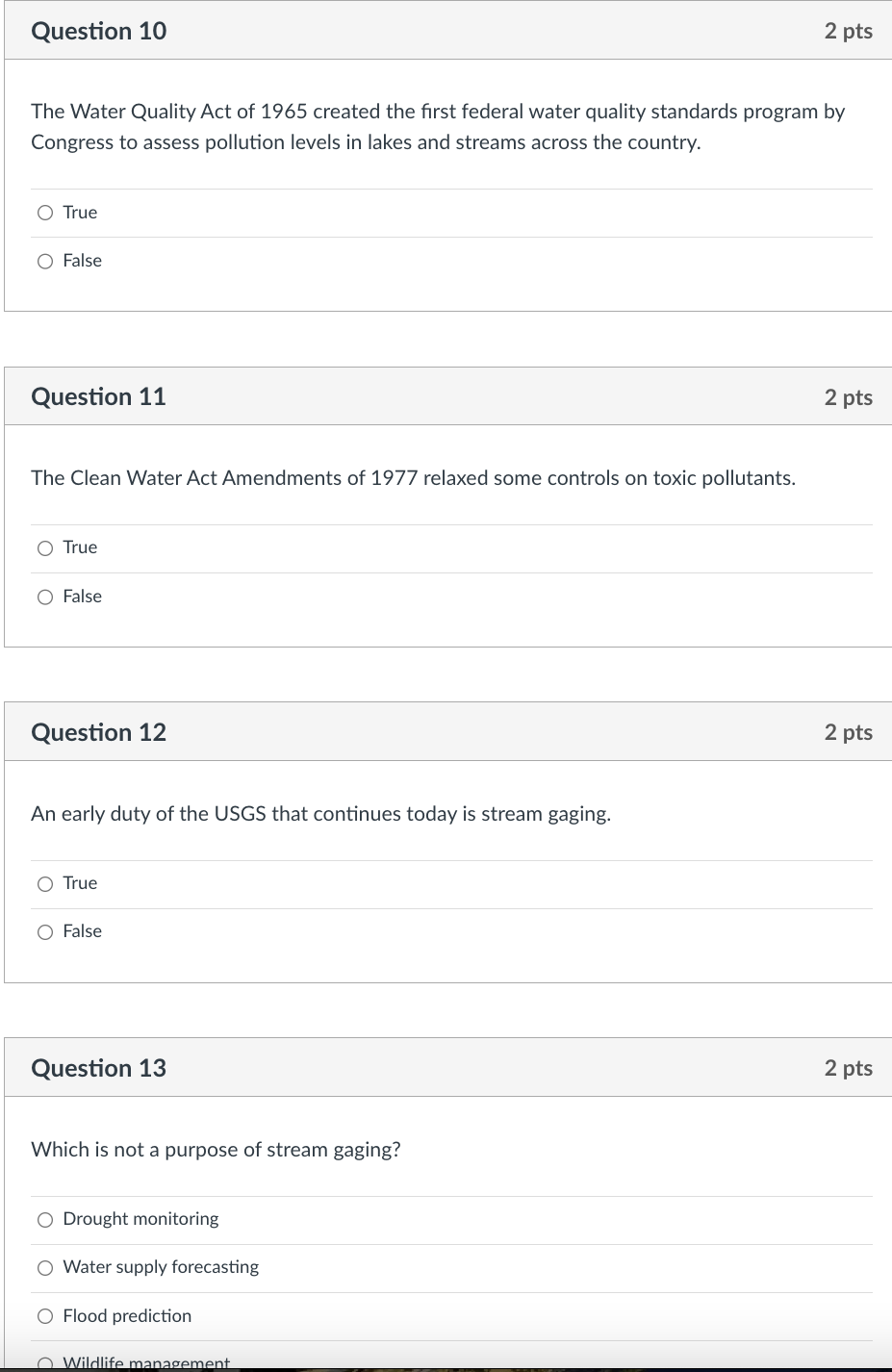The height and width of the screenshot is (1372, 892).
Task: Choose False for Question 11
Action: 45,597
